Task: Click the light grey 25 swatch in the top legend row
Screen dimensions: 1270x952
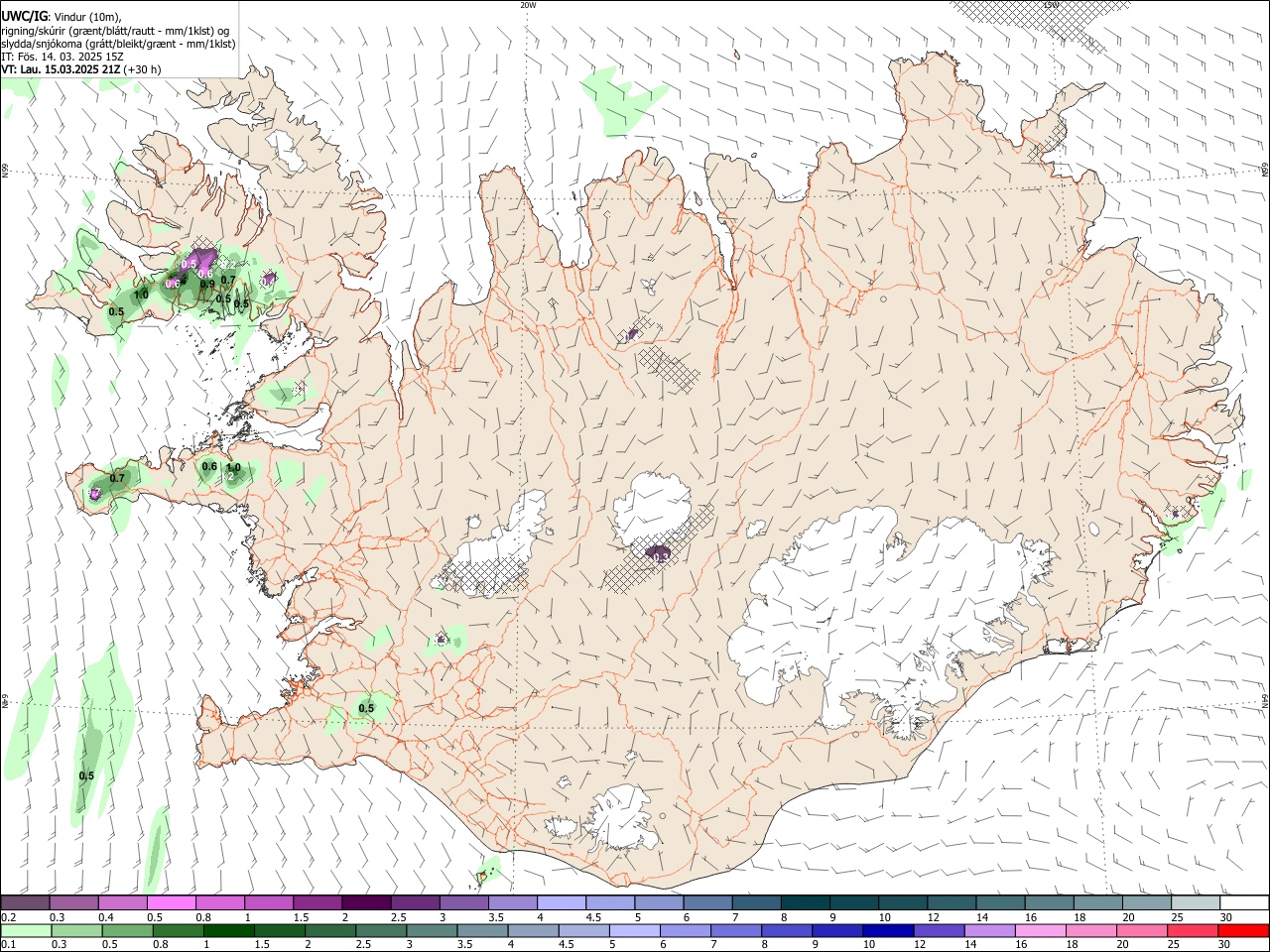Action: (1196, 903)
